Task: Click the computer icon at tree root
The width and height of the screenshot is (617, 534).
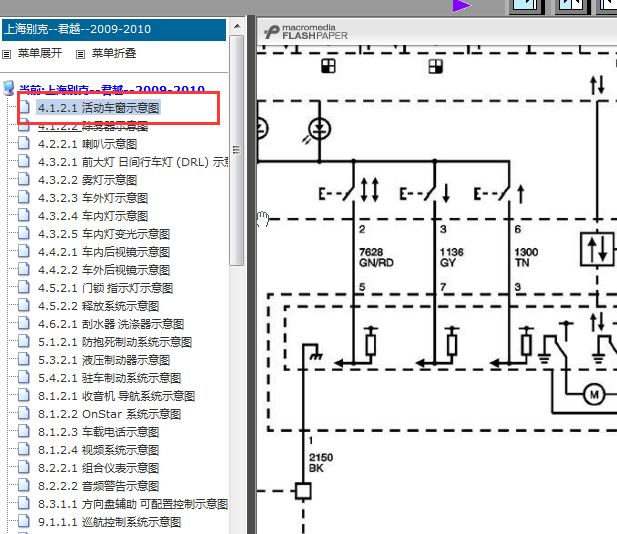Action: pos(9,88)
